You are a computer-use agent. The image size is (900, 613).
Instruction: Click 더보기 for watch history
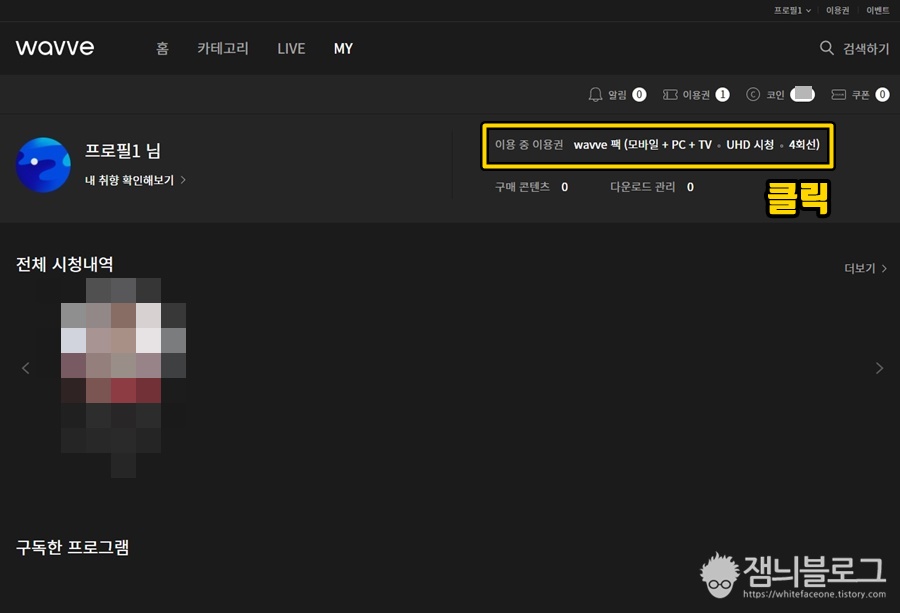click(x=866, y=269)
